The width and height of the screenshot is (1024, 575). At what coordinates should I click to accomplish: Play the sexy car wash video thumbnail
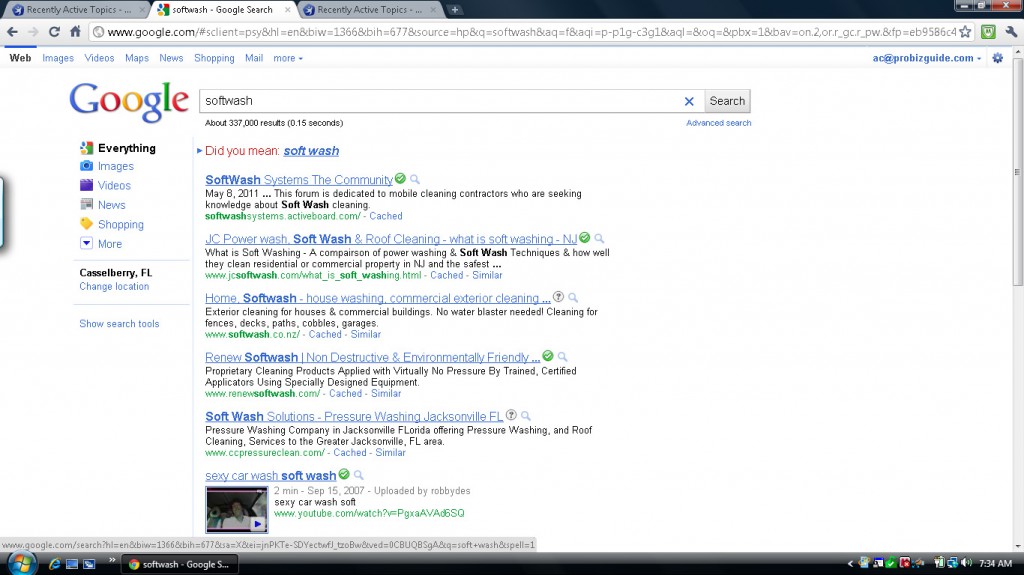point(236,510)
